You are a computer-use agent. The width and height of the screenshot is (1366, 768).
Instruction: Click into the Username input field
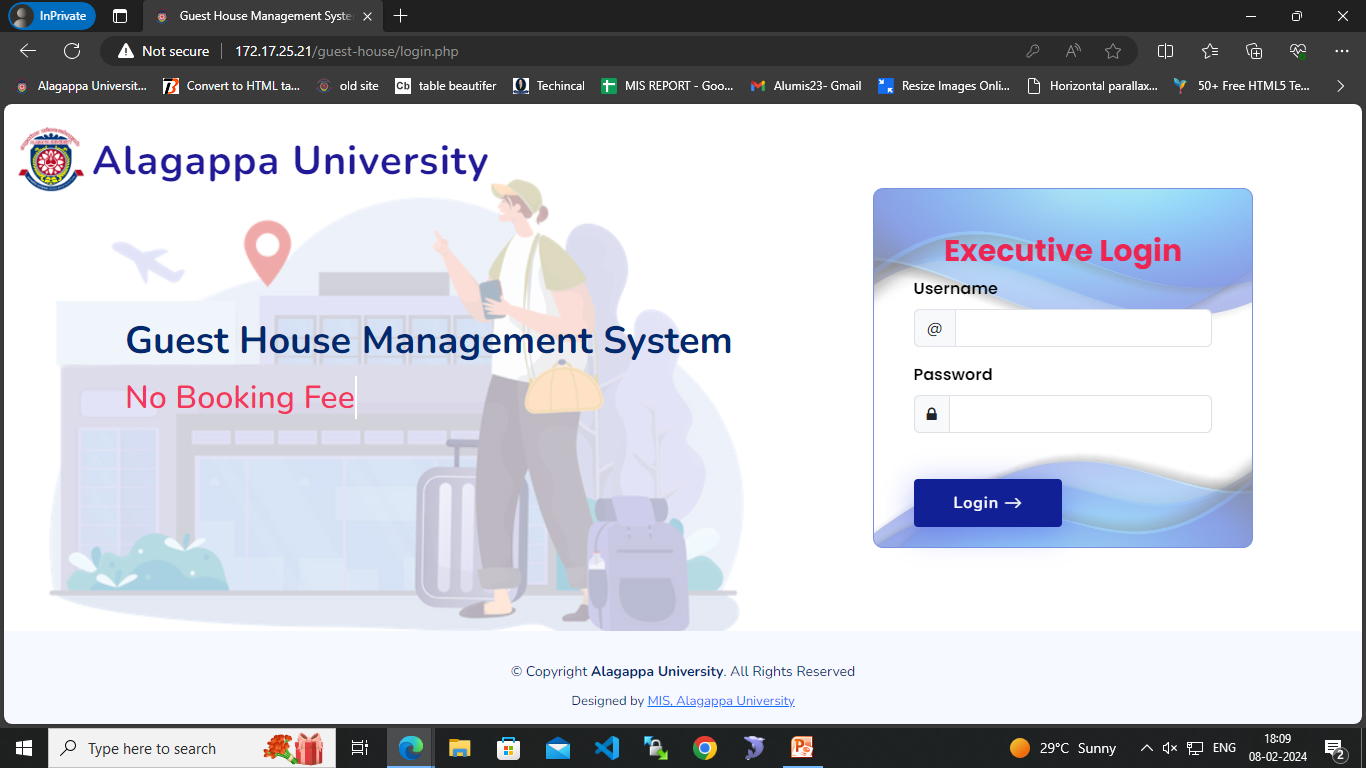point(1083,328)
